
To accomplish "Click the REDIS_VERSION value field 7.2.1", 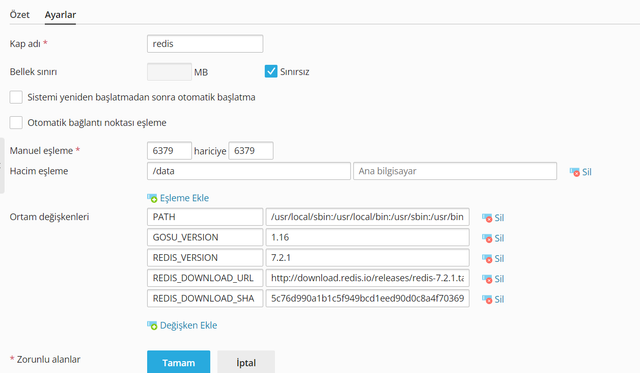I will coord(367,258).
